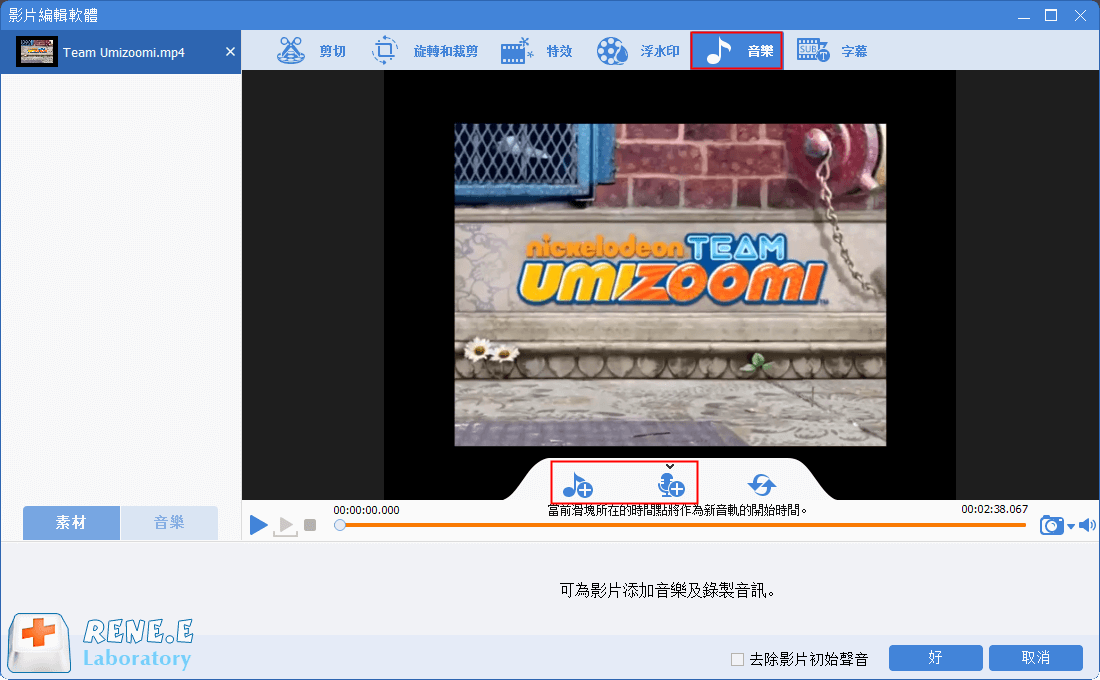Switch to the 音樂 tab in sidebar

pos(169,523)
